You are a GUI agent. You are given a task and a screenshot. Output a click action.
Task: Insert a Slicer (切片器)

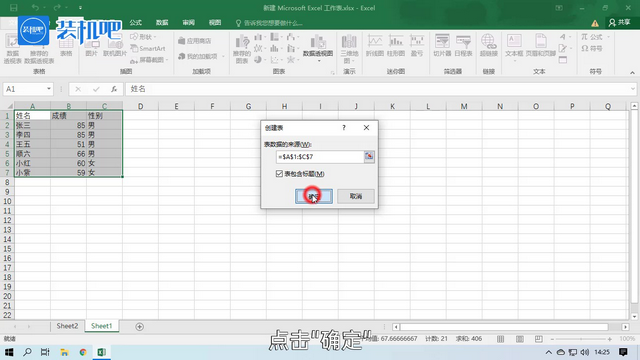(x=442, y=45)
